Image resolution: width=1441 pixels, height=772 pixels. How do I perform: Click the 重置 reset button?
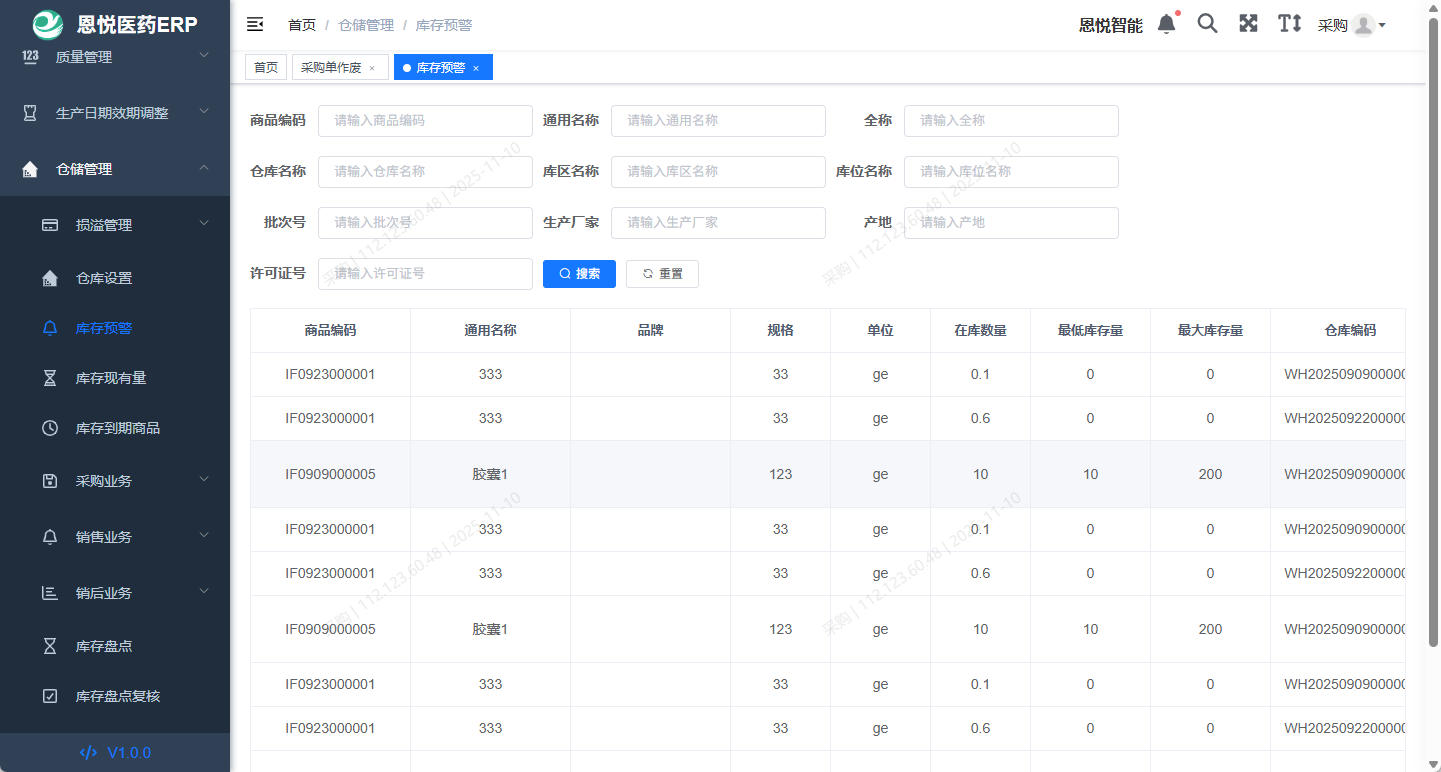tap(662, 273)
